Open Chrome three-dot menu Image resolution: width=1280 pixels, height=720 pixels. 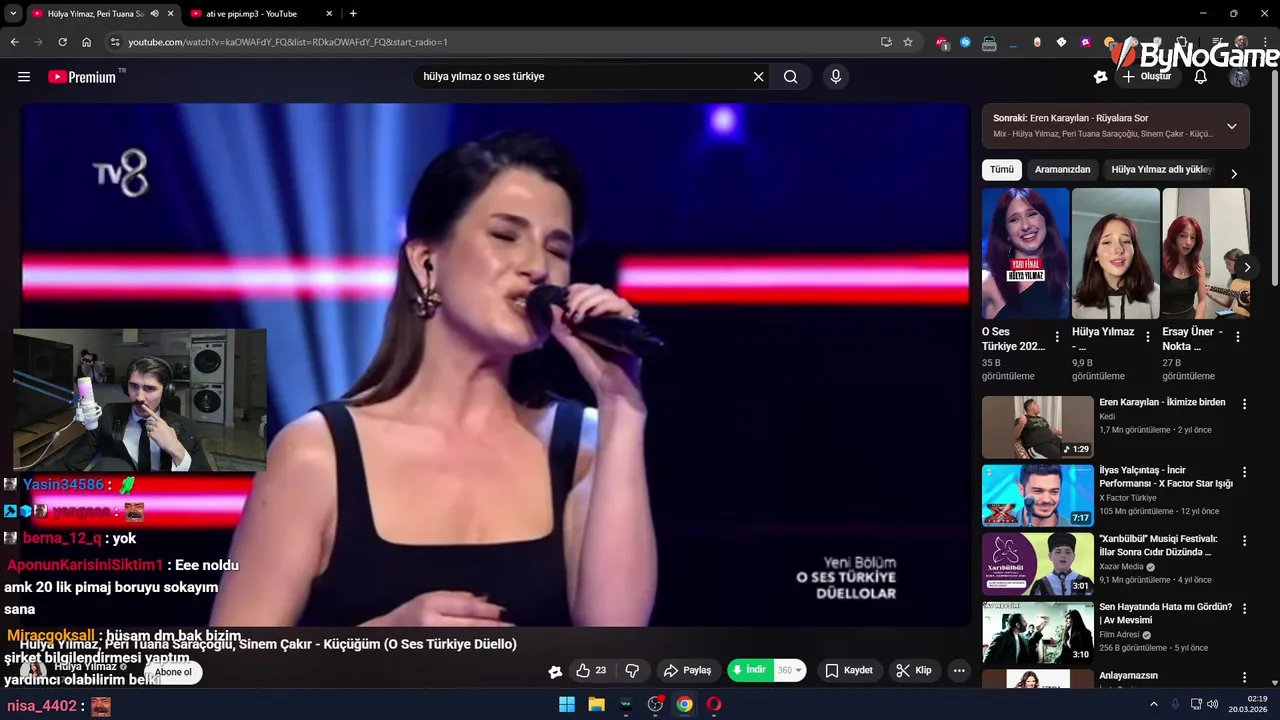tap(1267, 42)
